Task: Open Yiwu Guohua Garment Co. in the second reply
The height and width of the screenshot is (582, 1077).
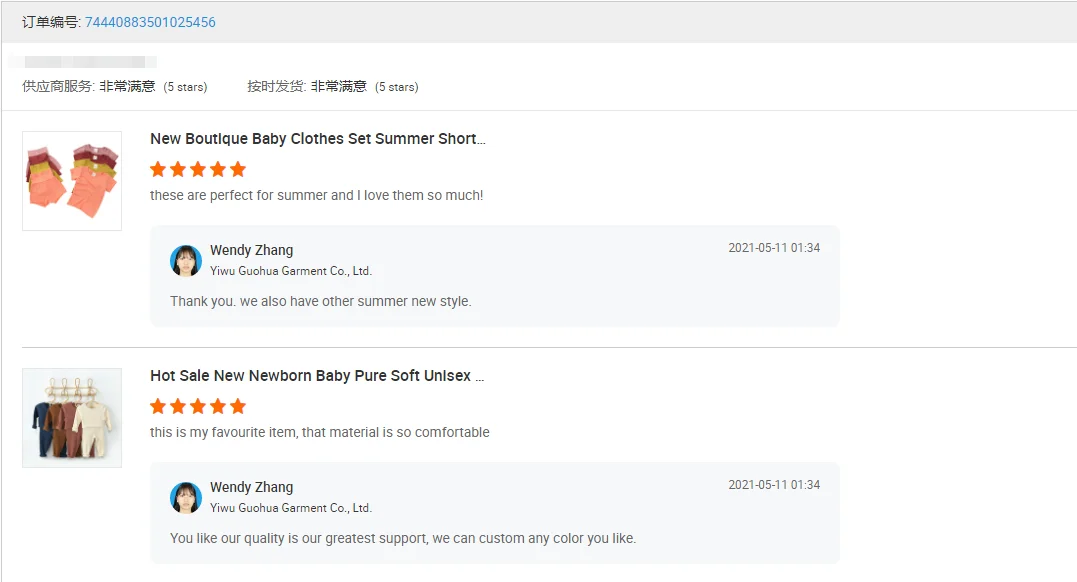Action: 290,508
